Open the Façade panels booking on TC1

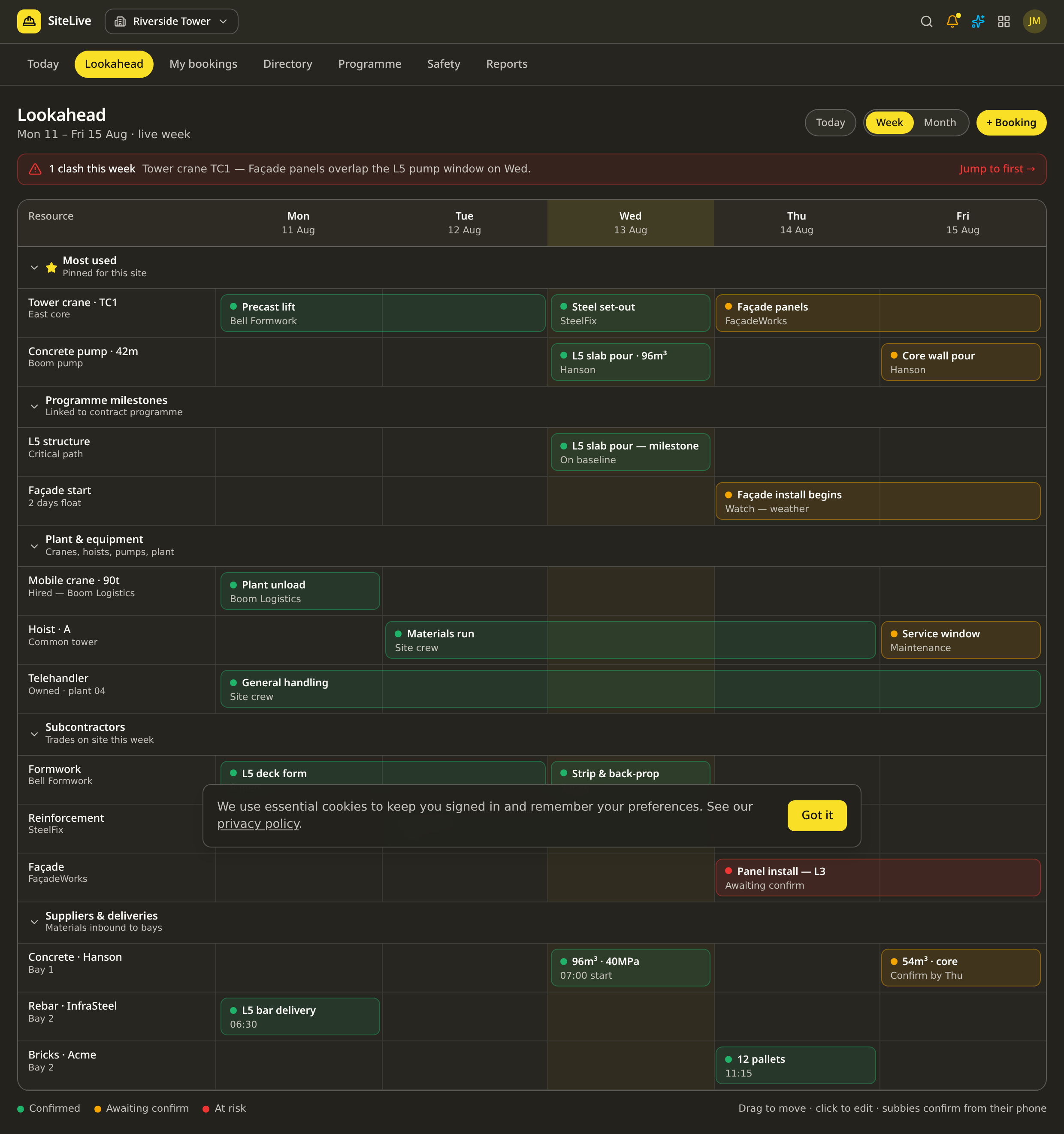(878, 313)
